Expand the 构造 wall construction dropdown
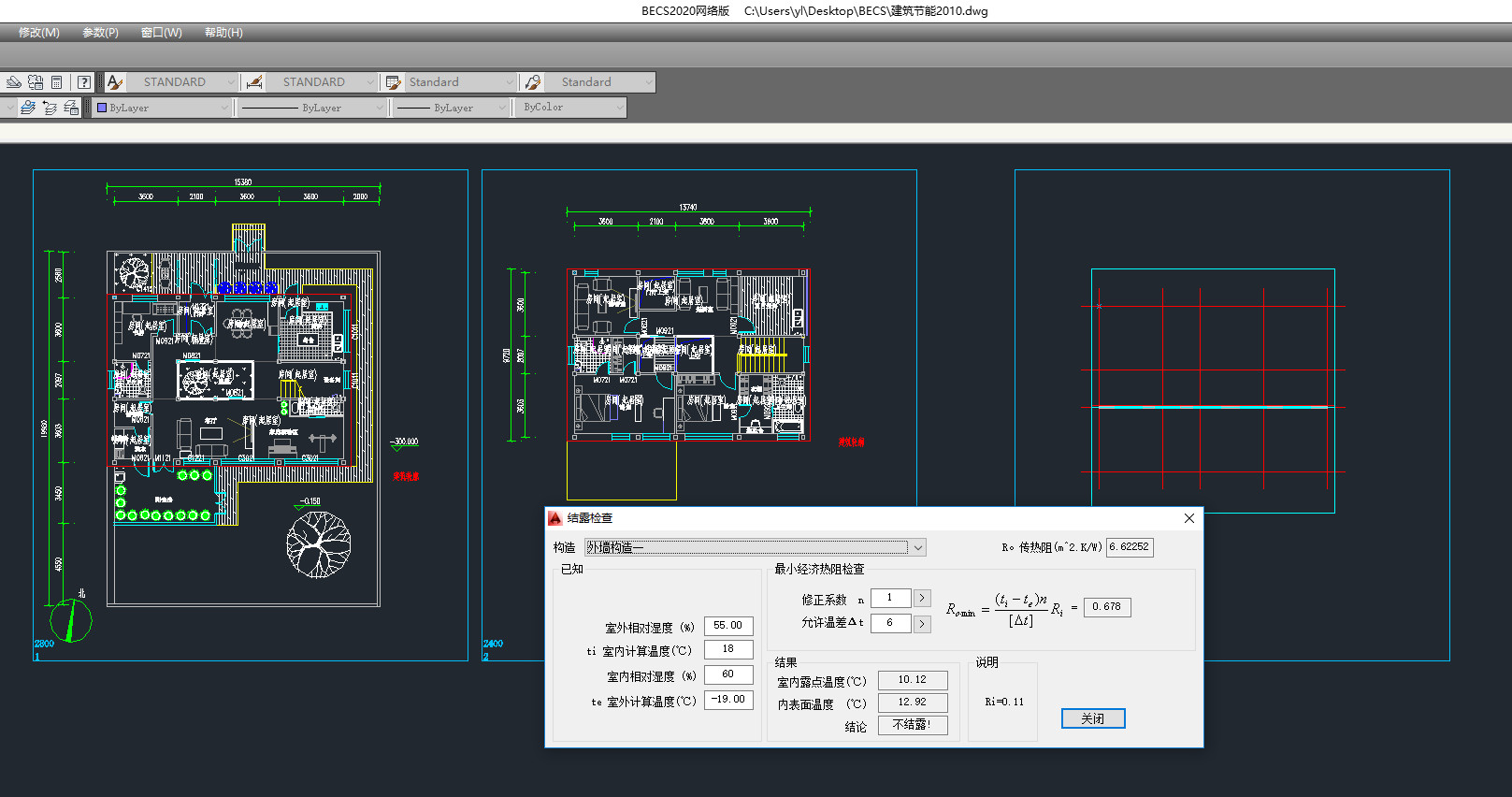Image resolution: width=1512 pixels, height=797 pixels. coord(918,547)
